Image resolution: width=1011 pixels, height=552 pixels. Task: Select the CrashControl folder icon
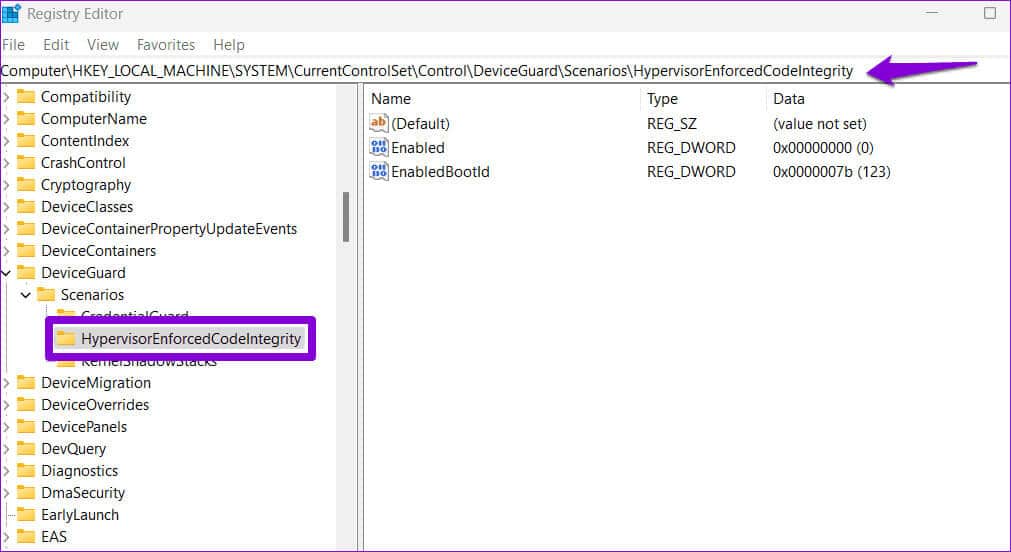pyautogui.click(x=26, y=163)
